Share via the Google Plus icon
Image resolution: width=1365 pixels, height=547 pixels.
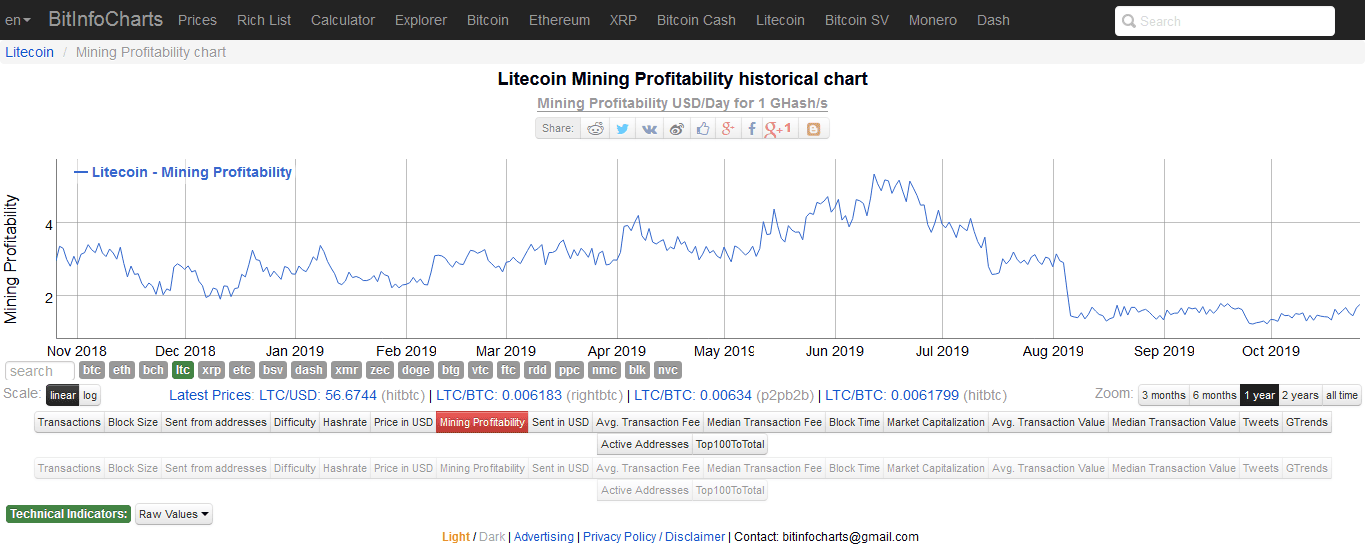point(728,128)
